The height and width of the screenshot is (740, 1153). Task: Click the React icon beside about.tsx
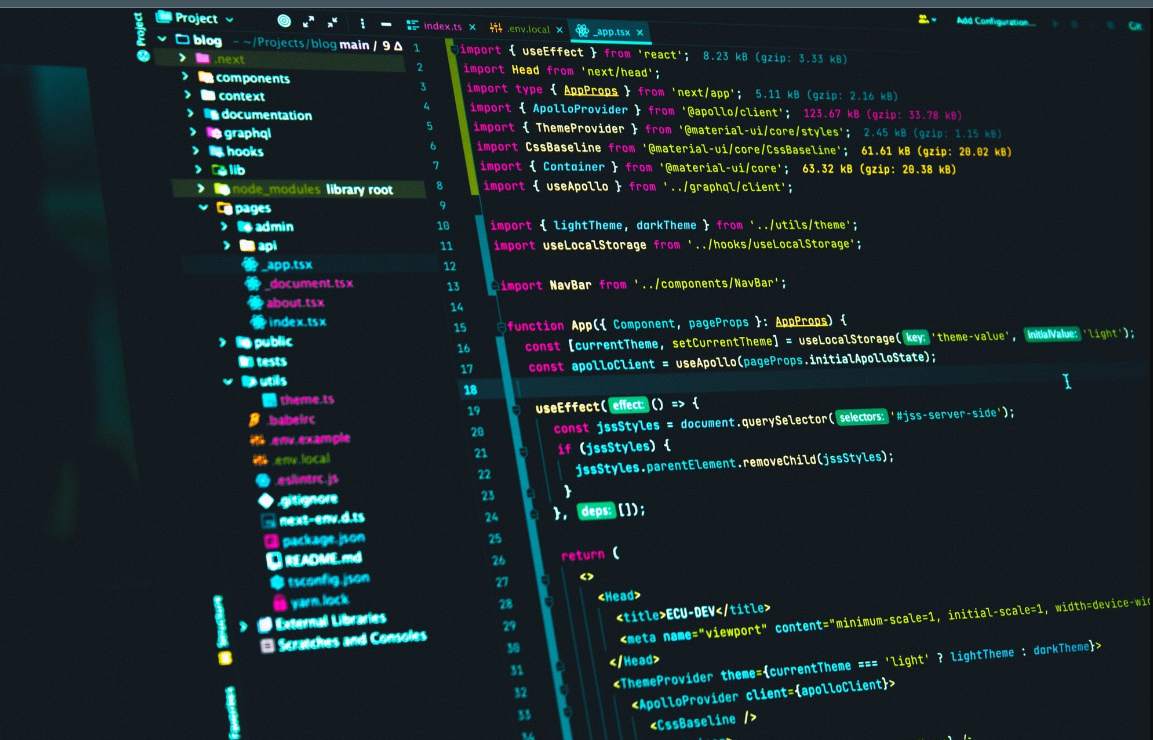pos(255,302)
